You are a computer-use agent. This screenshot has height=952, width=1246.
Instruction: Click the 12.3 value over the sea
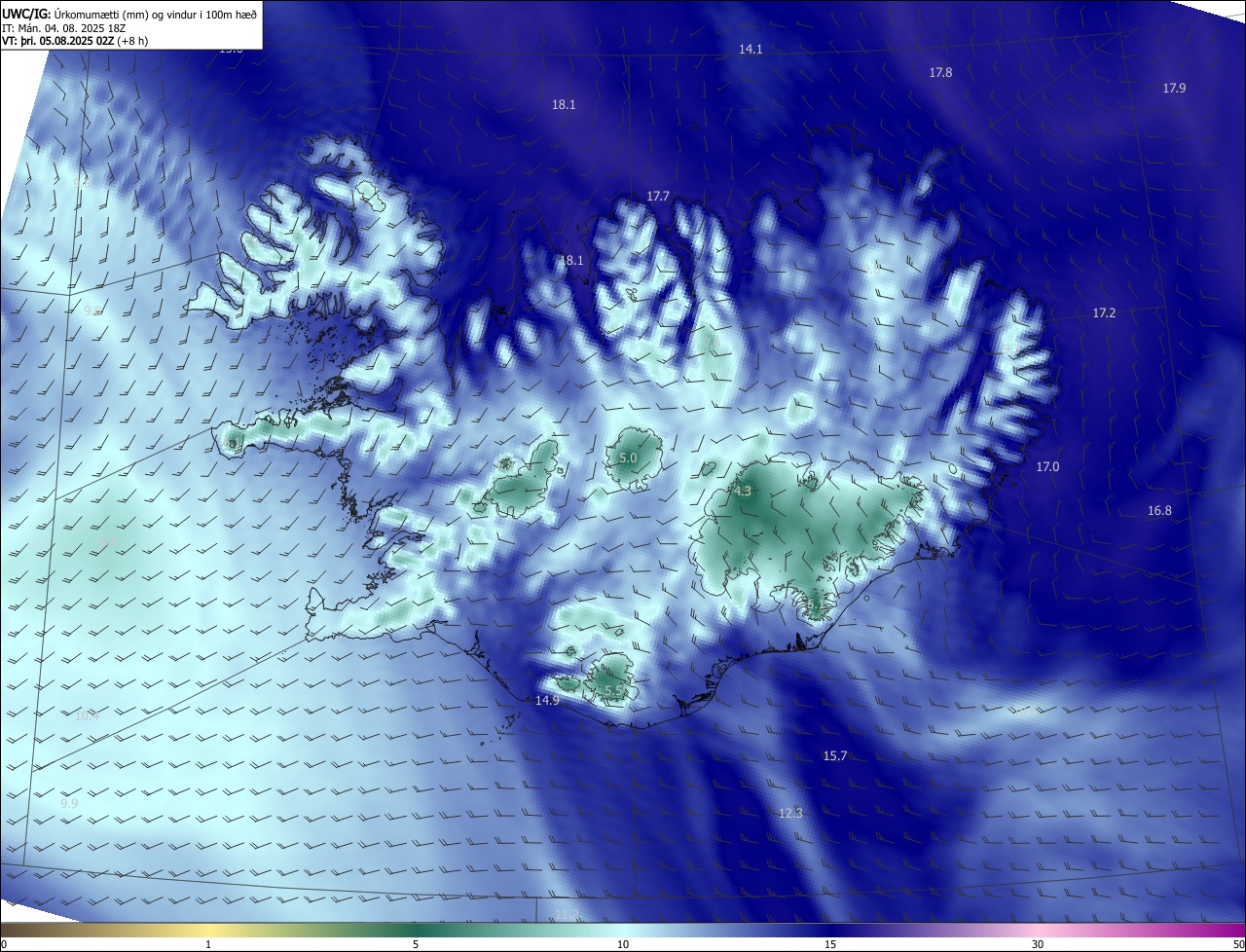point(790,812)
